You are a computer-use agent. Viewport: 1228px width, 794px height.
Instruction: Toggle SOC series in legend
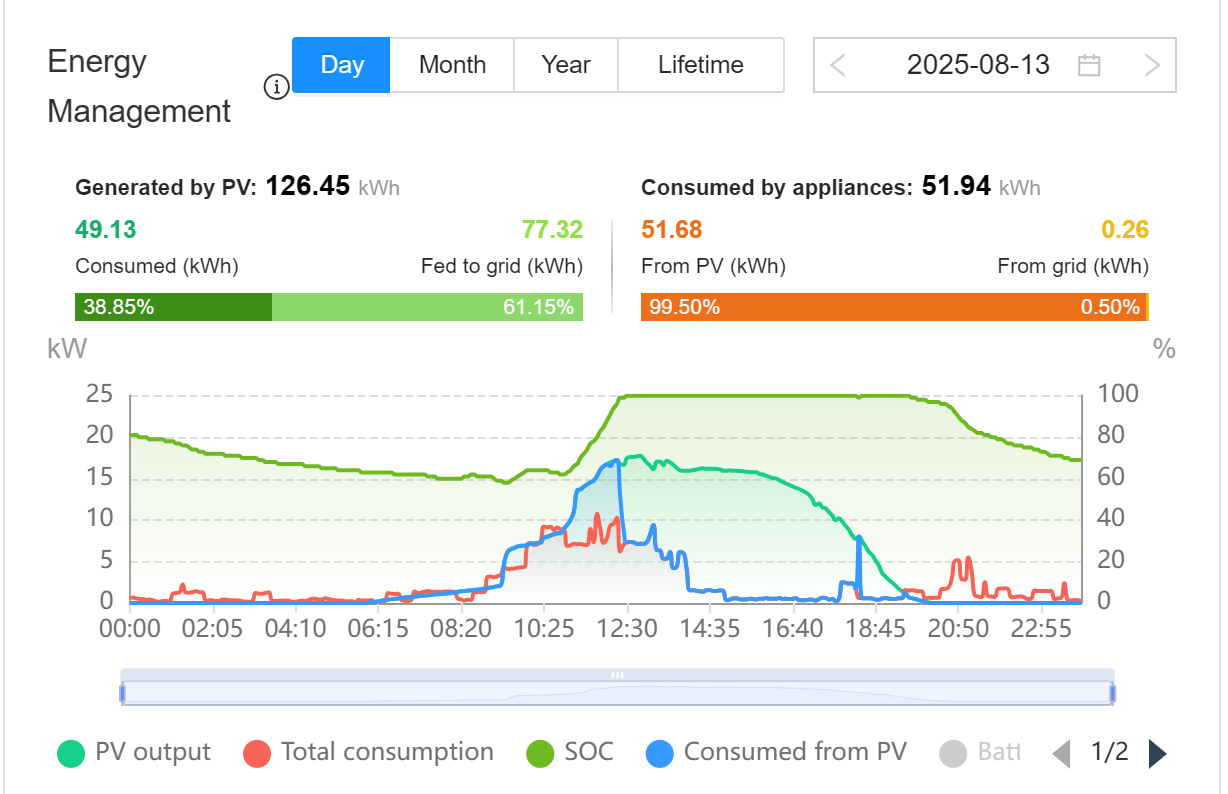tap(570, 753)
